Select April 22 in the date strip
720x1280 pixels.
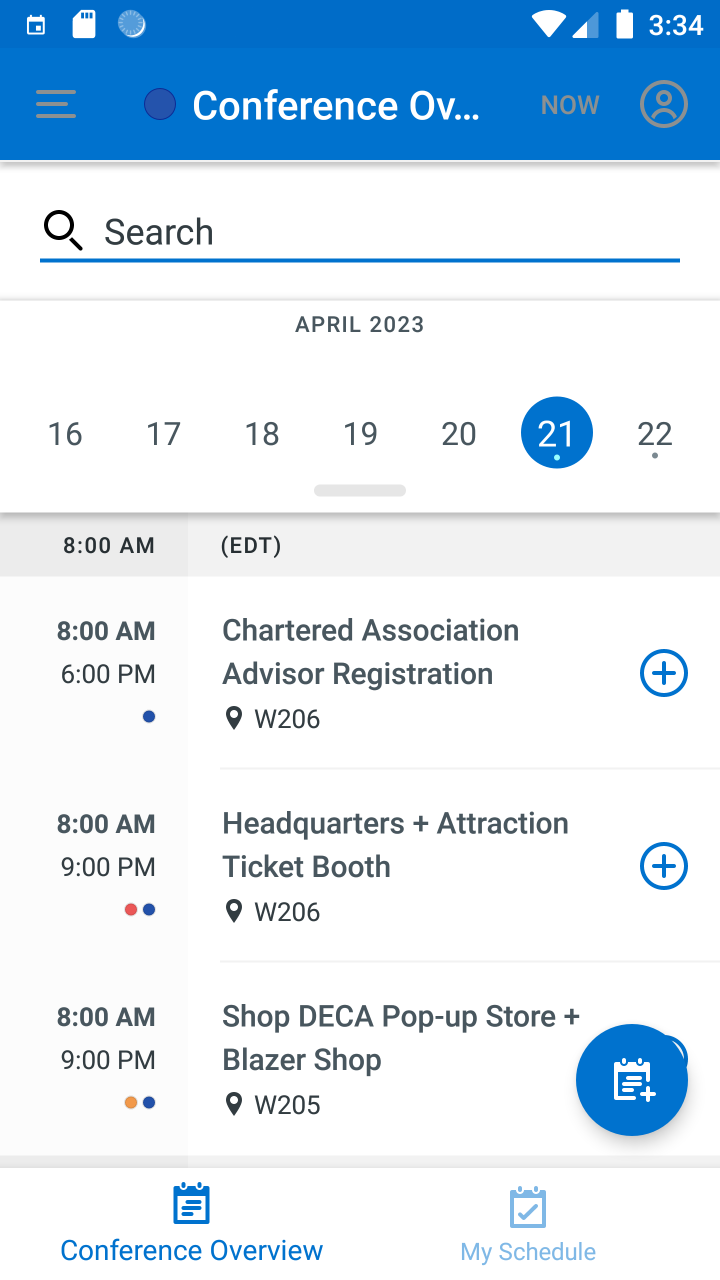tap(655, 434)
